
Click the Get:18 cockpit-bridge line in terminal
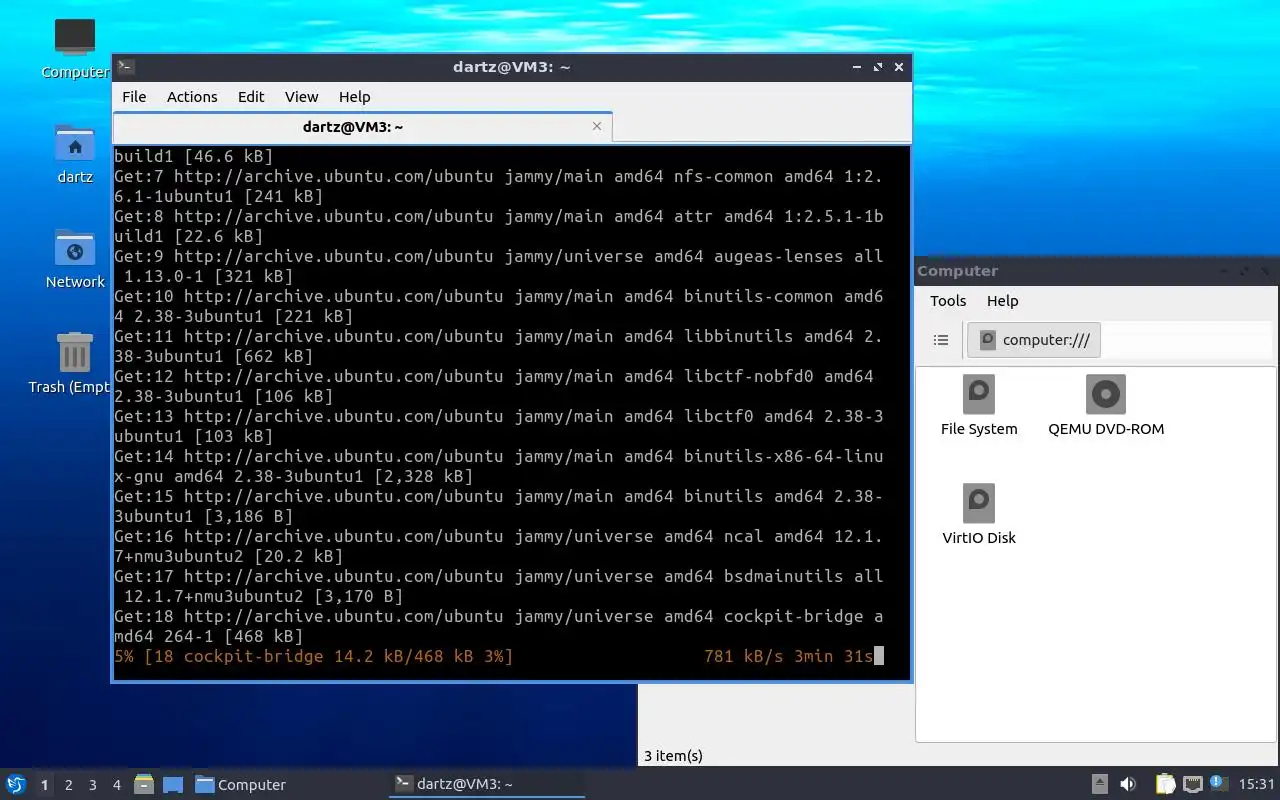[499, 626]
